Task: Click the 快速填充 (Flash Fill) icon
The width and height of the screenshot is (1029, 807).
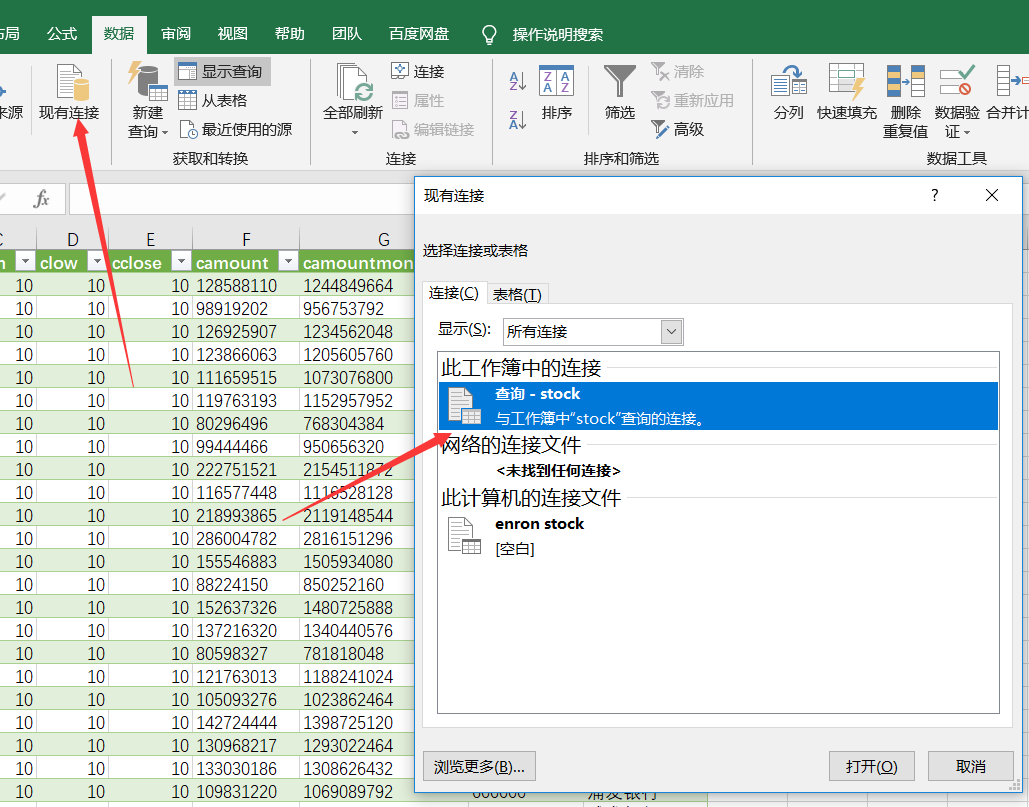Action: (846, 92)
